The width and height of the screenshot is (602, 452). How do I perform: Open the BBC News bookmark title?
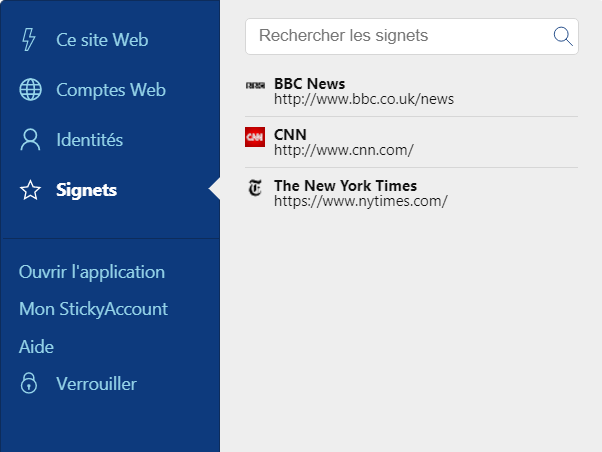click(x=309, y=84)
